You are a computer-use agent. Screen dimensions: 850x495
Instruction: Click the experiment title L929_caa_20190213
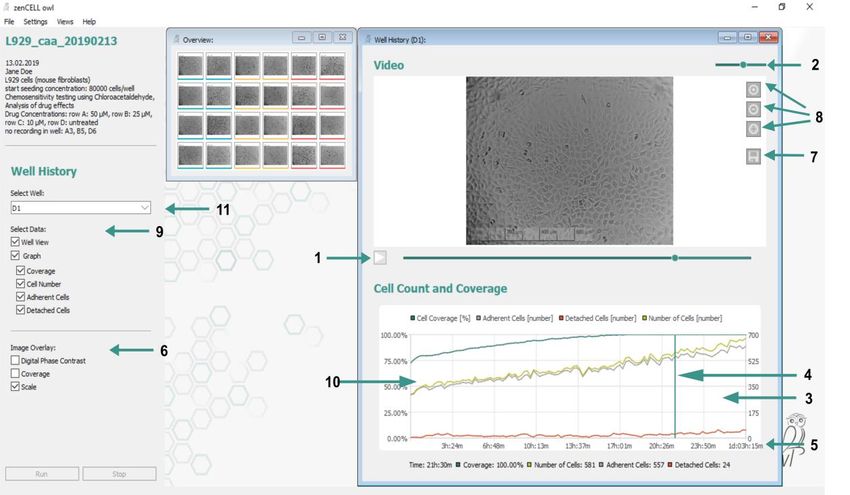61,41
